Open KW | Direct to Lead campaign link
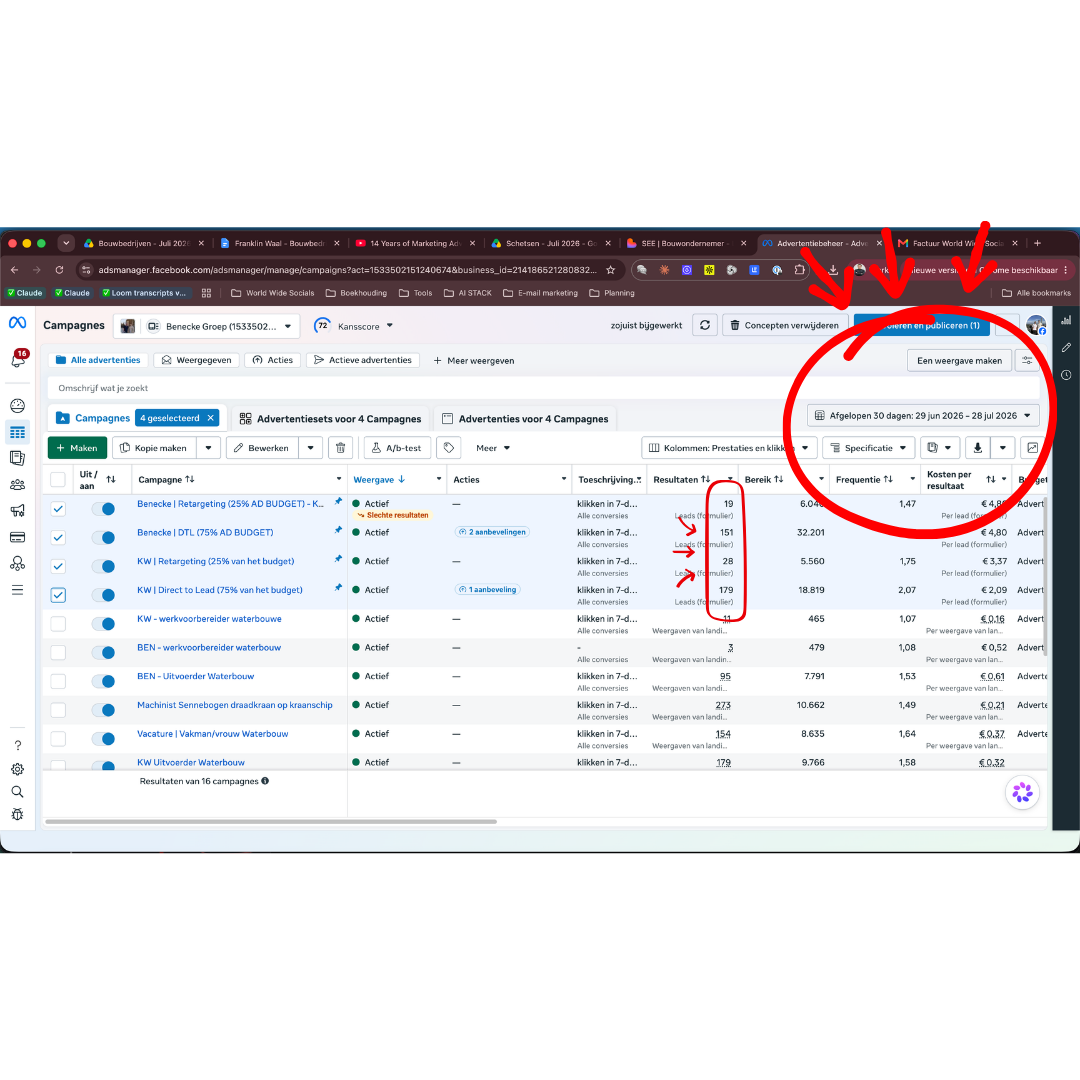1080x1080 pixels. click(220, 590)
